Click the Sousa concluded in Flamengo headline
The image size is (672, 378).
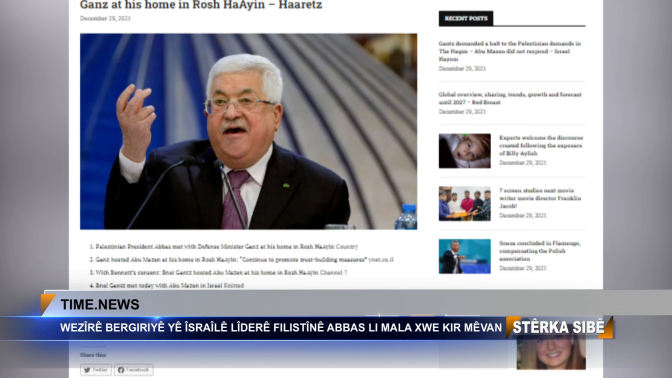pyautogui.click(x=540, y=251)
